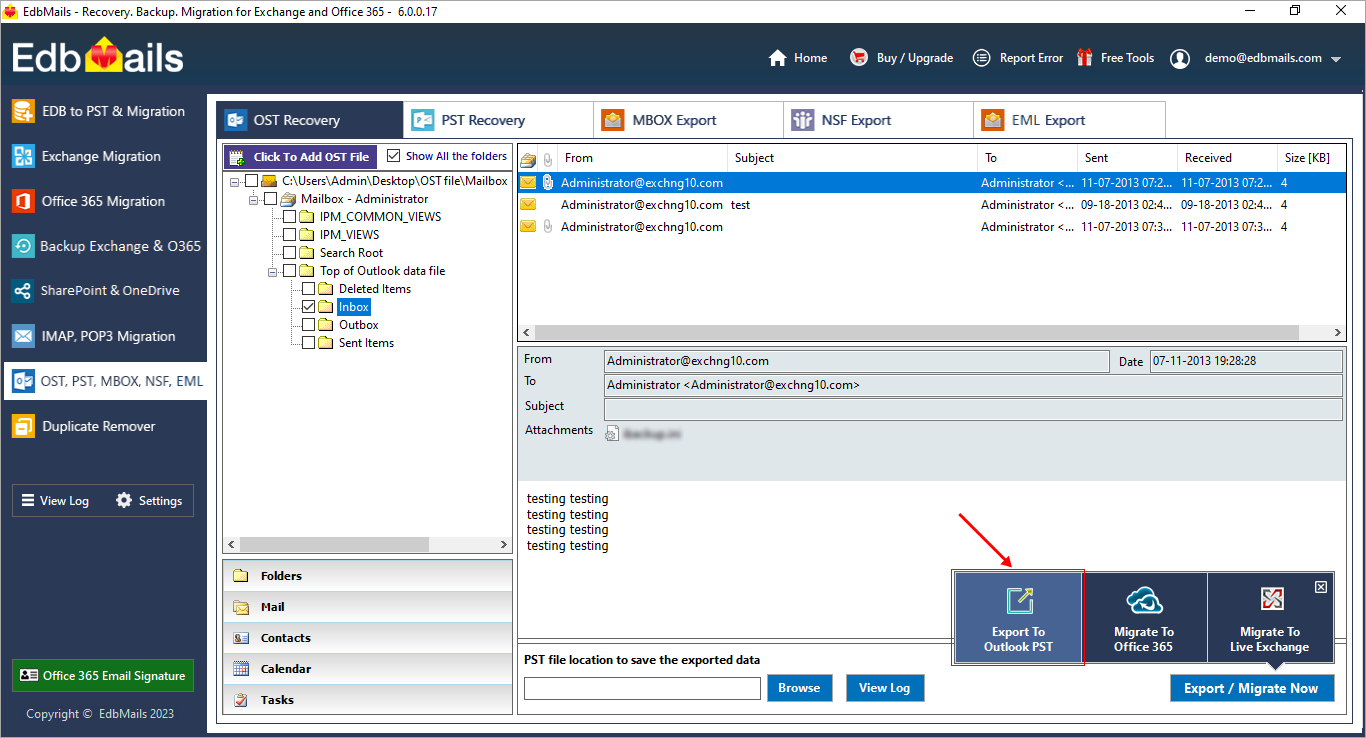Click the PST file location input field
Viewport: 1366px width, 738px height.
coord(642,688)
